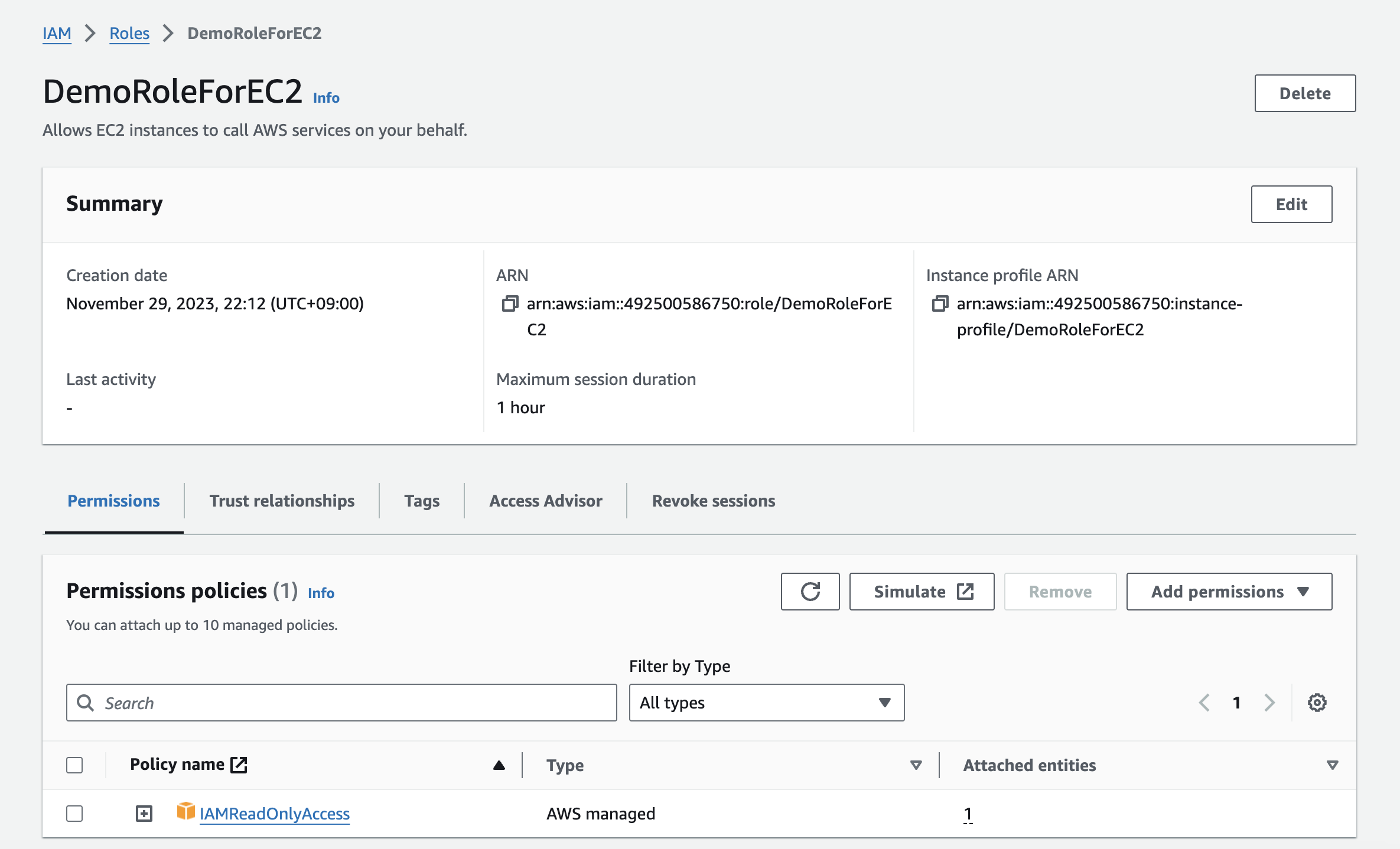
Task: Sort by the Type column arrow
Action: [916, 765]
